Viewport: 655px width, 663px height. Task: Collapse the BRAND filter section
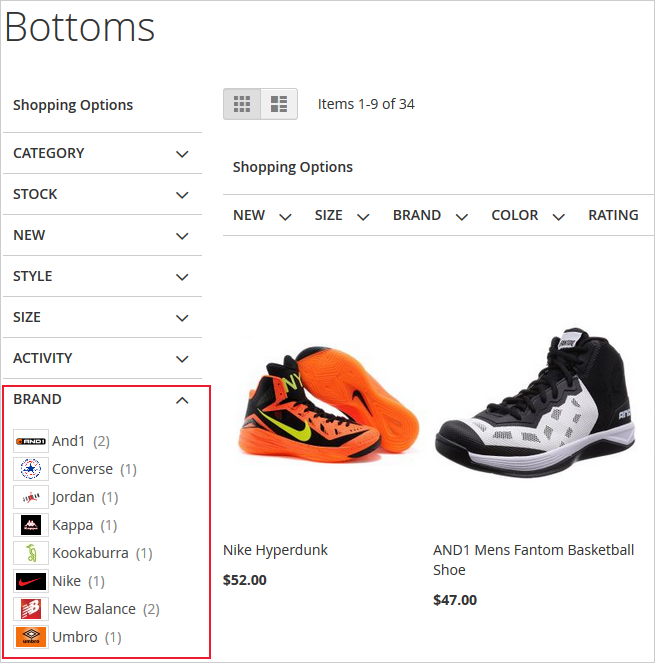tap(181, 400)
